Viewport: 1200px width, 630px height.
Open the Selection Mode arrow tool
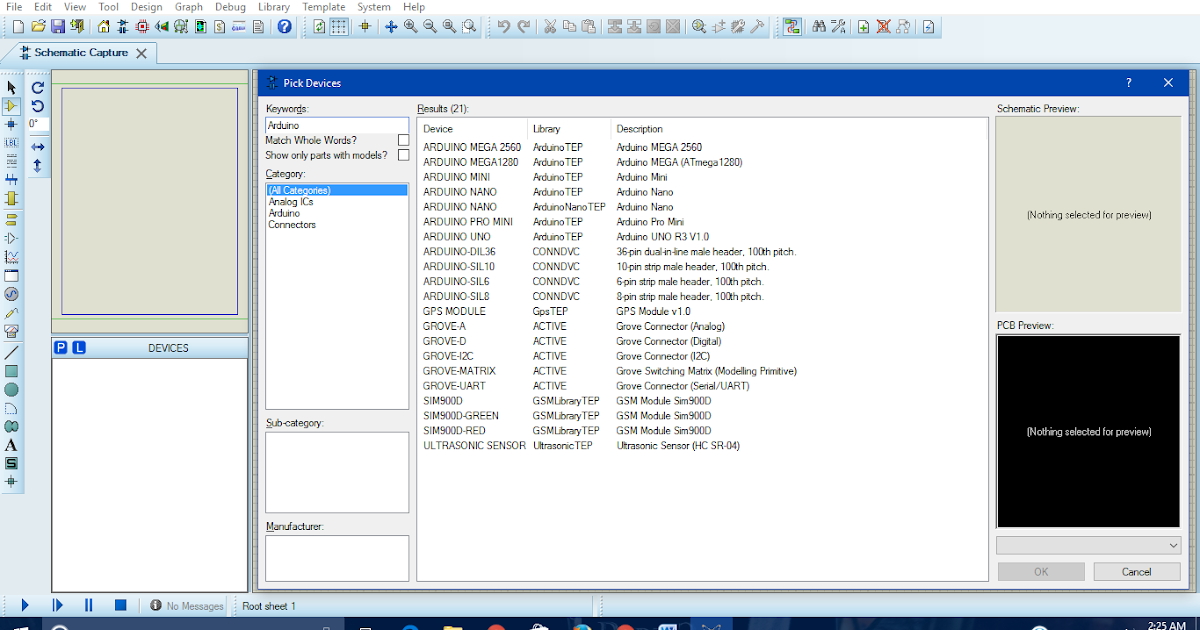[10, 88]
